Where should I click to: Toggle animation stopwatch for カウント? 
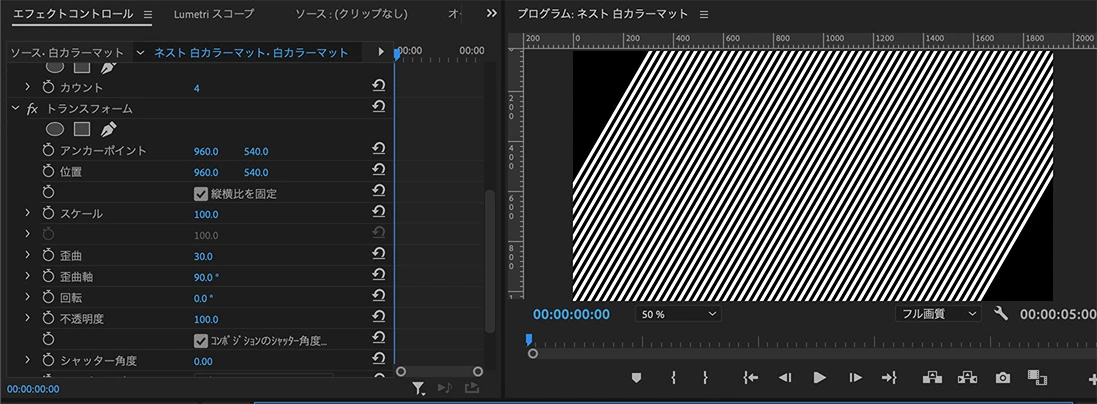tap(48, 88)
